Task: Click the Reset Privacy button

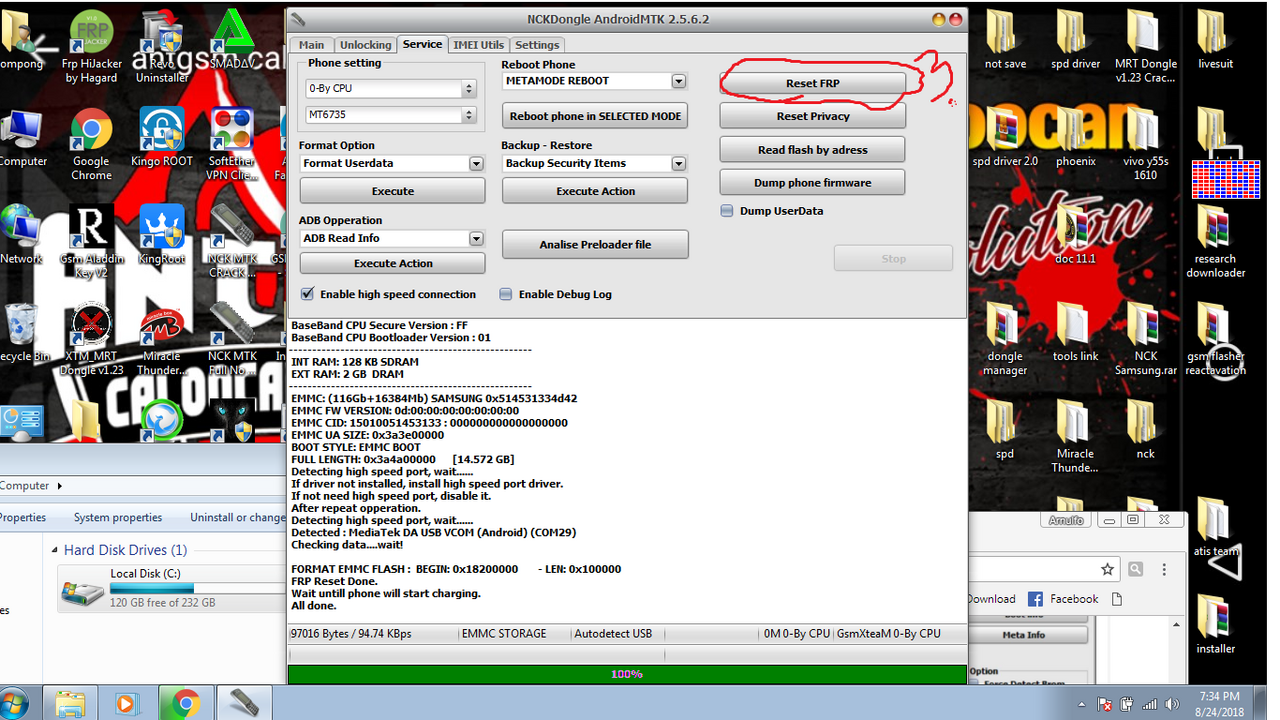Action: click(x=812, y=116)
